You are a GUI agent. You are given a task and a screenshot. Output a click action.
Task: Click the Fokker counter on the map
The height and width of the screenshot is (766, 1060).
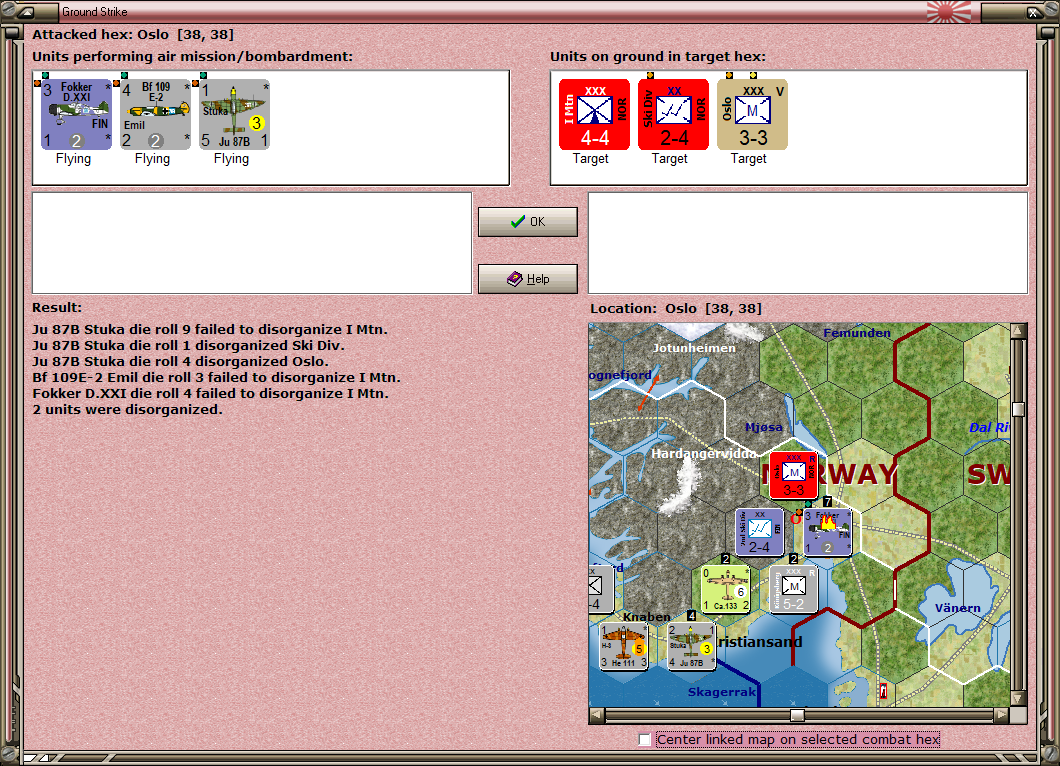(827, 532)
